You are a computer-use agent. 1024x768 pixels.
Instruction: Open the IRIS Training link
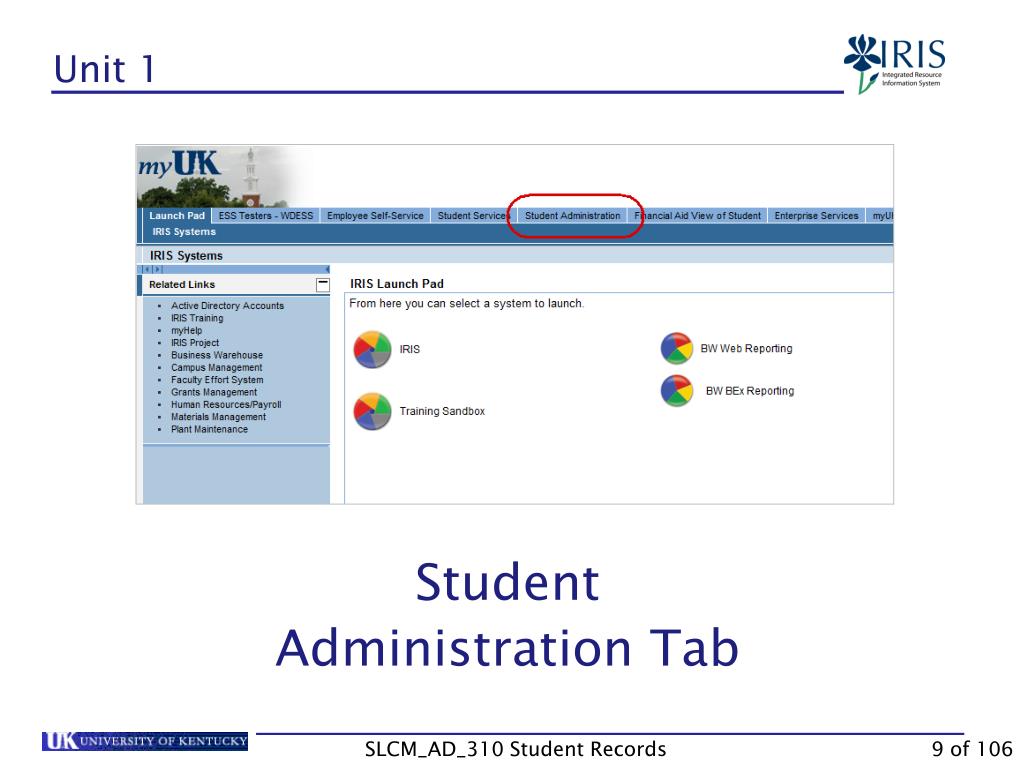[197, 318]
